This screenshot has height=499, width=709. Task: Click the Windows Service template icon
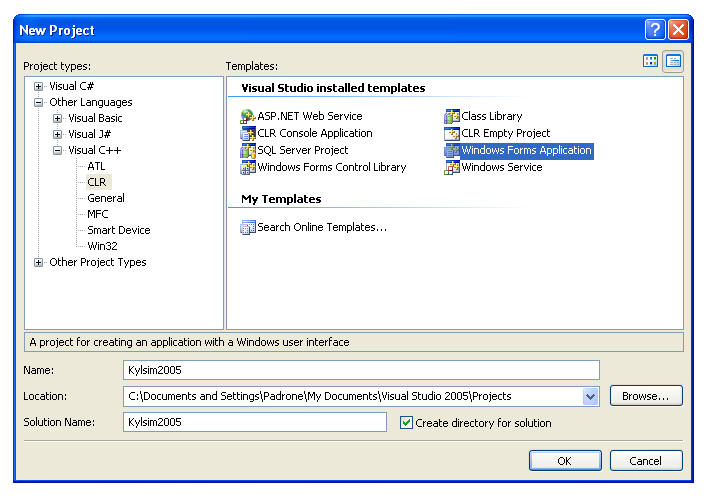(452, 168)
